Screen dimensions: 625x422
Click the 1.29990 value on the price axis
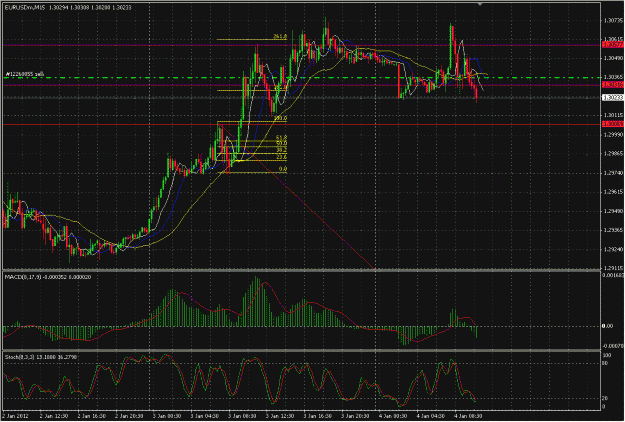click(613, 135)
